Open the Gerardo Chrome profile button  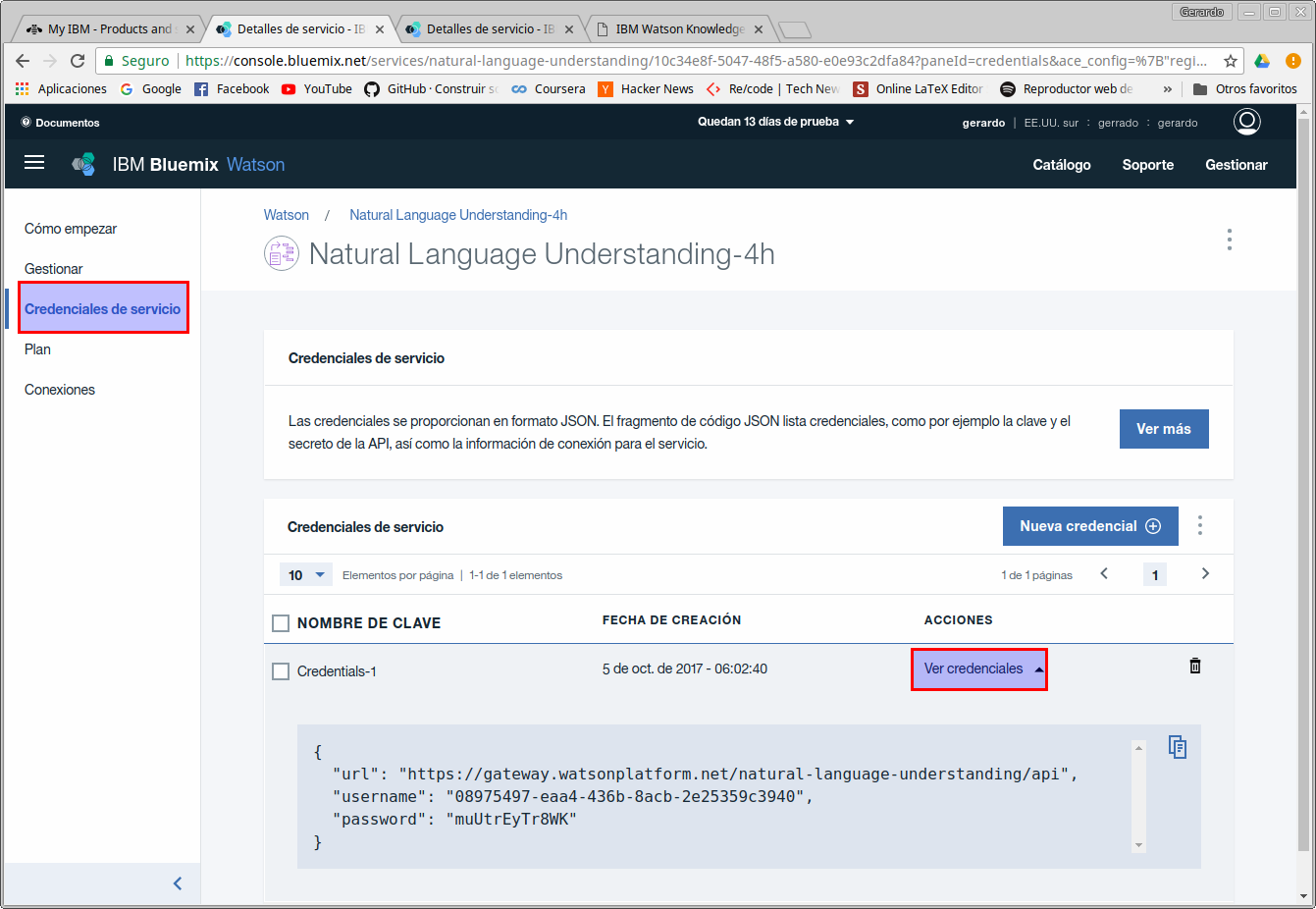coord(1201,12)
